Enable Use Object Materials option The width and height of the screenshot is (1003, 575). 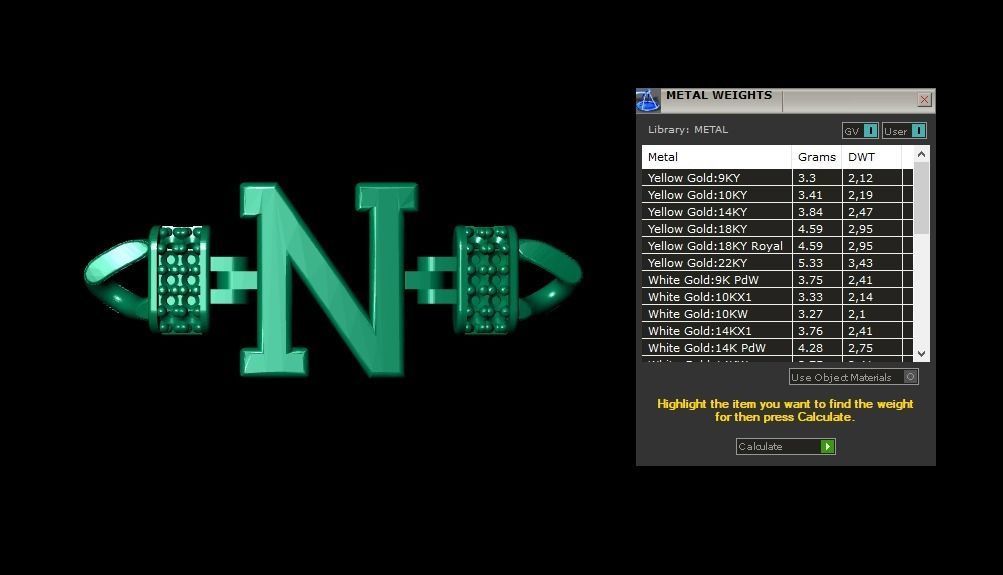pos(853,377)
